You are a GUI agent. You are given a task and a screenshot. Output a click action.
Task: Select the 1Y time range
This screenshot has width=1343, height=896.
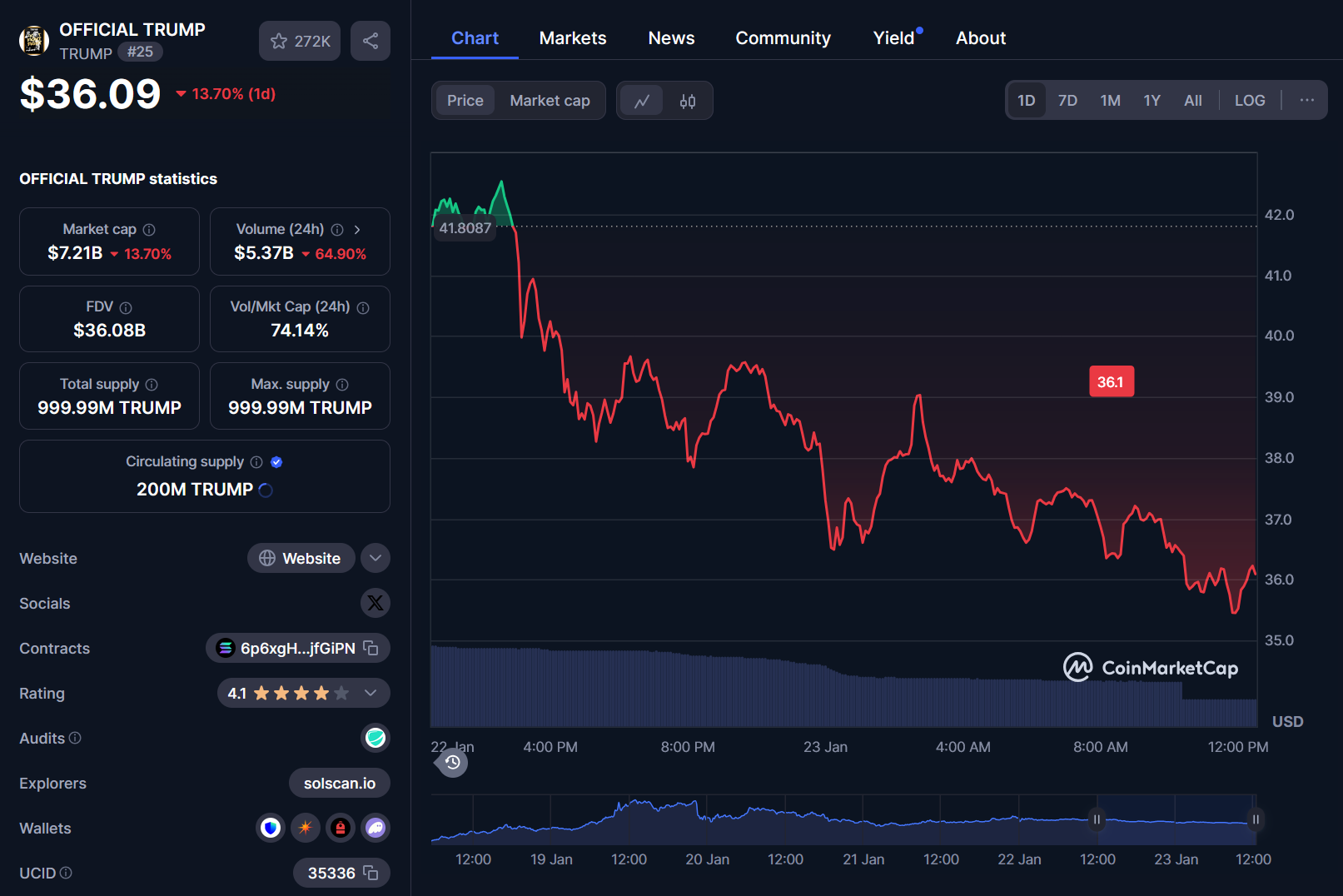tap(1151, 100)
